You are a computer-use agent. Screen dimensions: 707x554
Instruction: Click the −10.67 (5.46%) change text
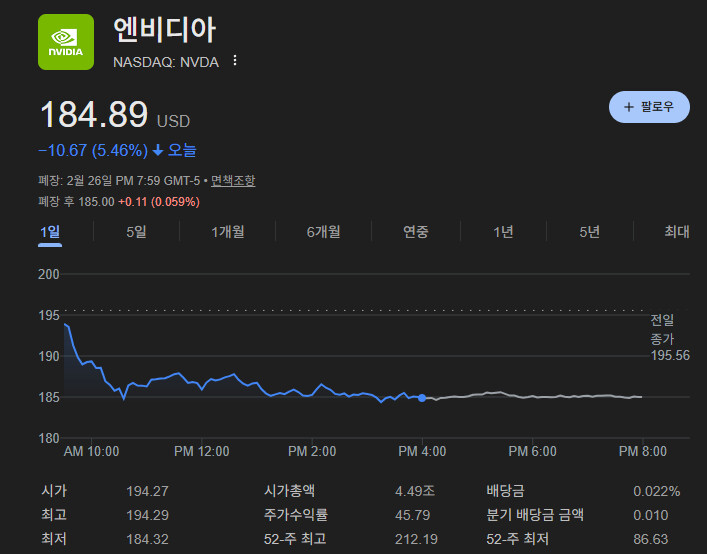(x=93, y=150)
